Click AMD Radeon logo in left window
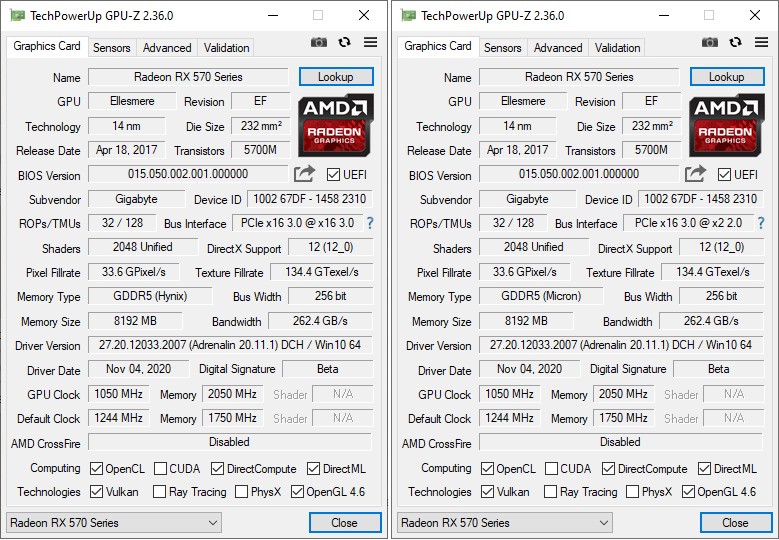779x540 pixels. pos(335,126)
